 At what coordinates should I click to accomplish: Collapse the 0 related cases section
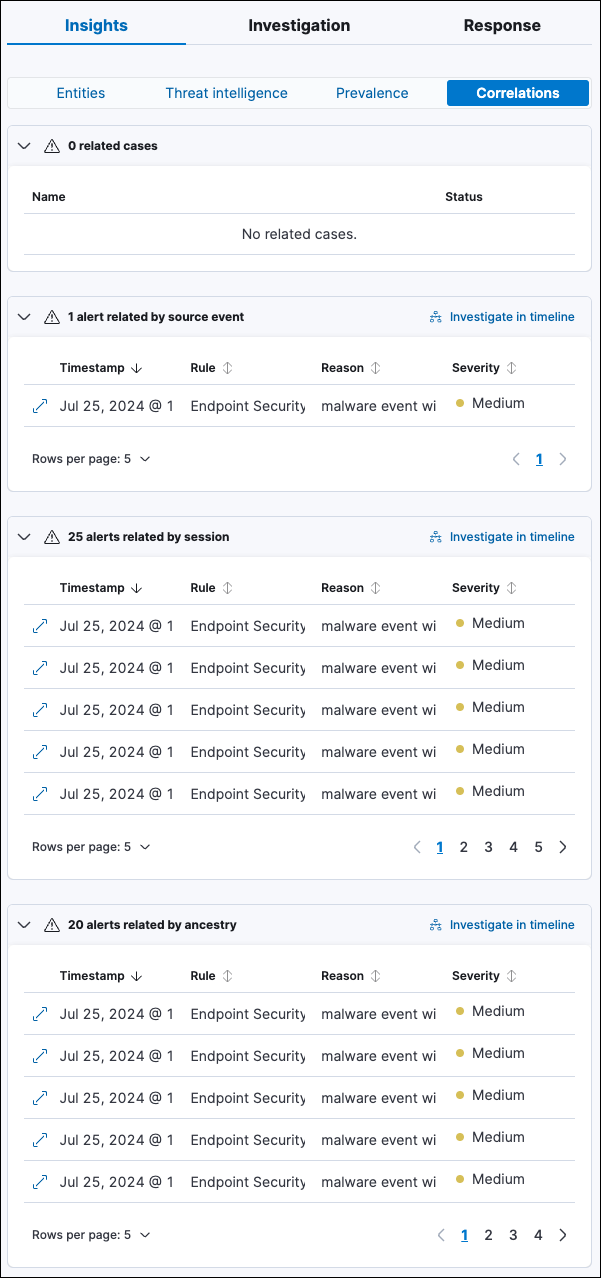pyautogui.click(x=25, y=146)
